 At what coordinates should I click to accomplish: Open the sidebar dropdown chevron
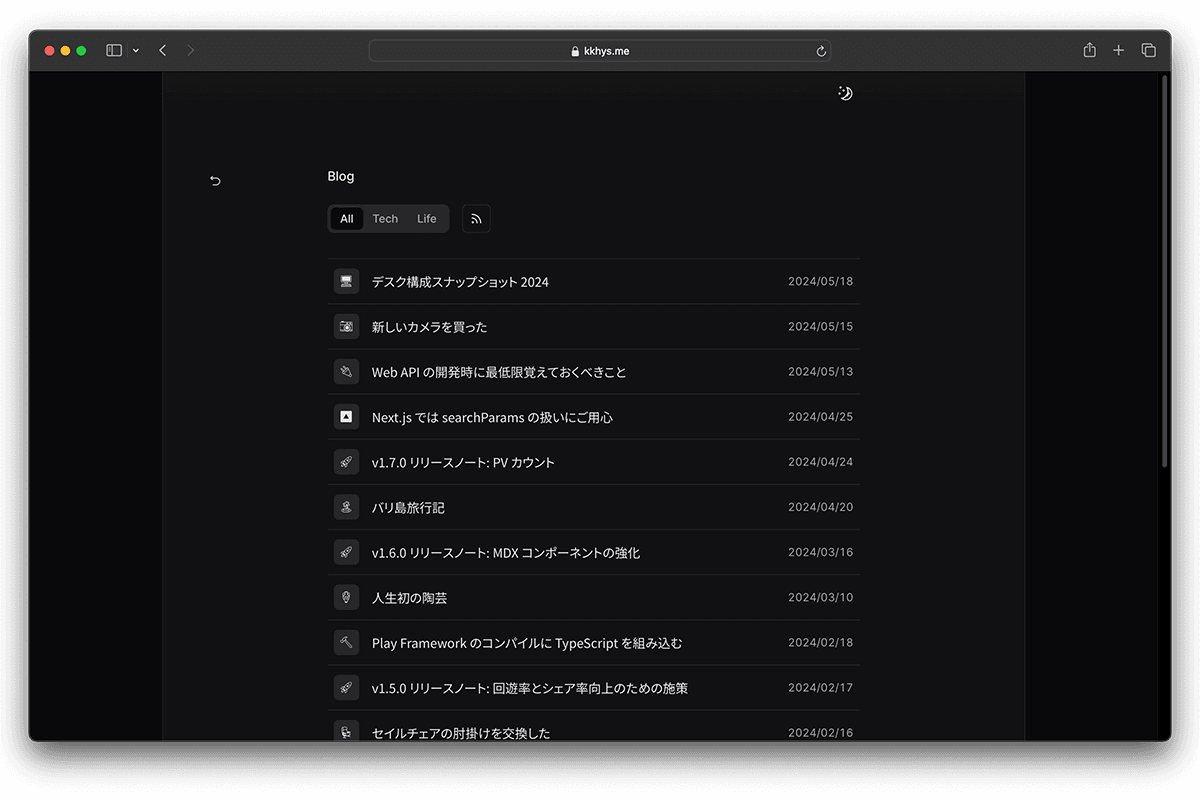135,49
